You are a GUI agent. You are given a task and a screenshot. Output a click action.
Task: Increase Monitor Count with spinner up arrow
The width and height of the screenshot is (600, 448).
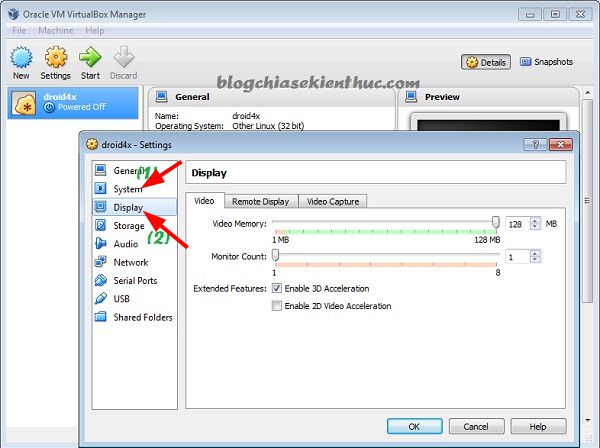pyautogui.click(x=535, y=253)
